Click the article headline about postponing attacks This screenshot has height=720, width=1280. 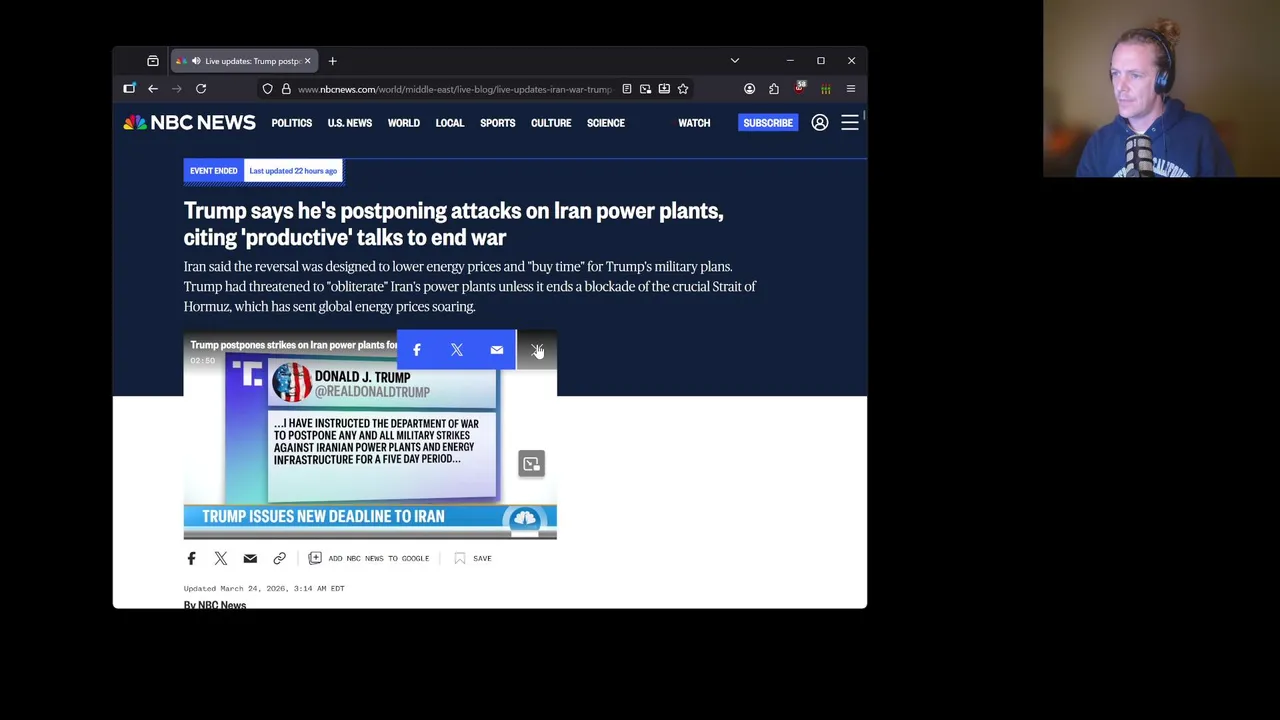pos(453,223)
